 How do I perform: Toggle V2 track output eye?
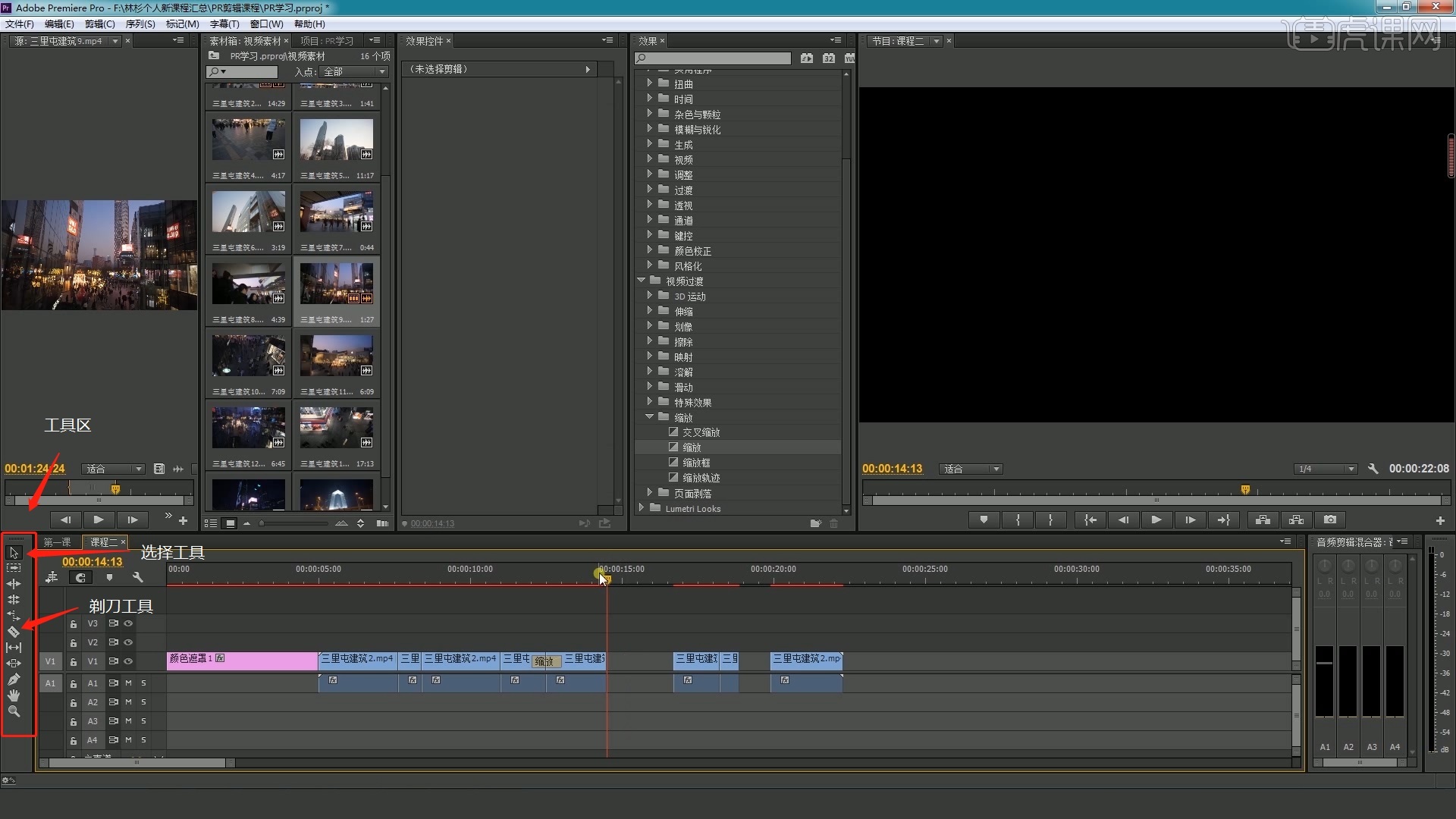[x=128, y=642]
